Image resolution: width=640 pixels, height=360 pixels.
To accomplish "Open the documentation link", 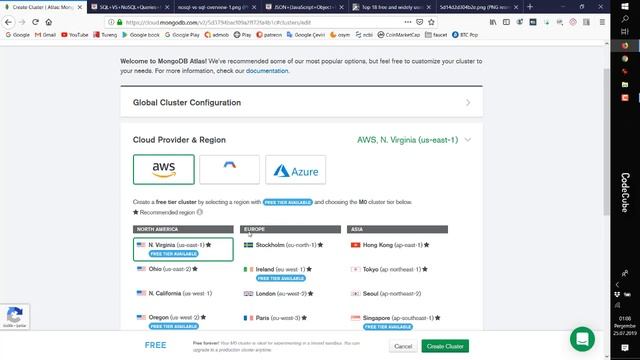I will 267,71.
